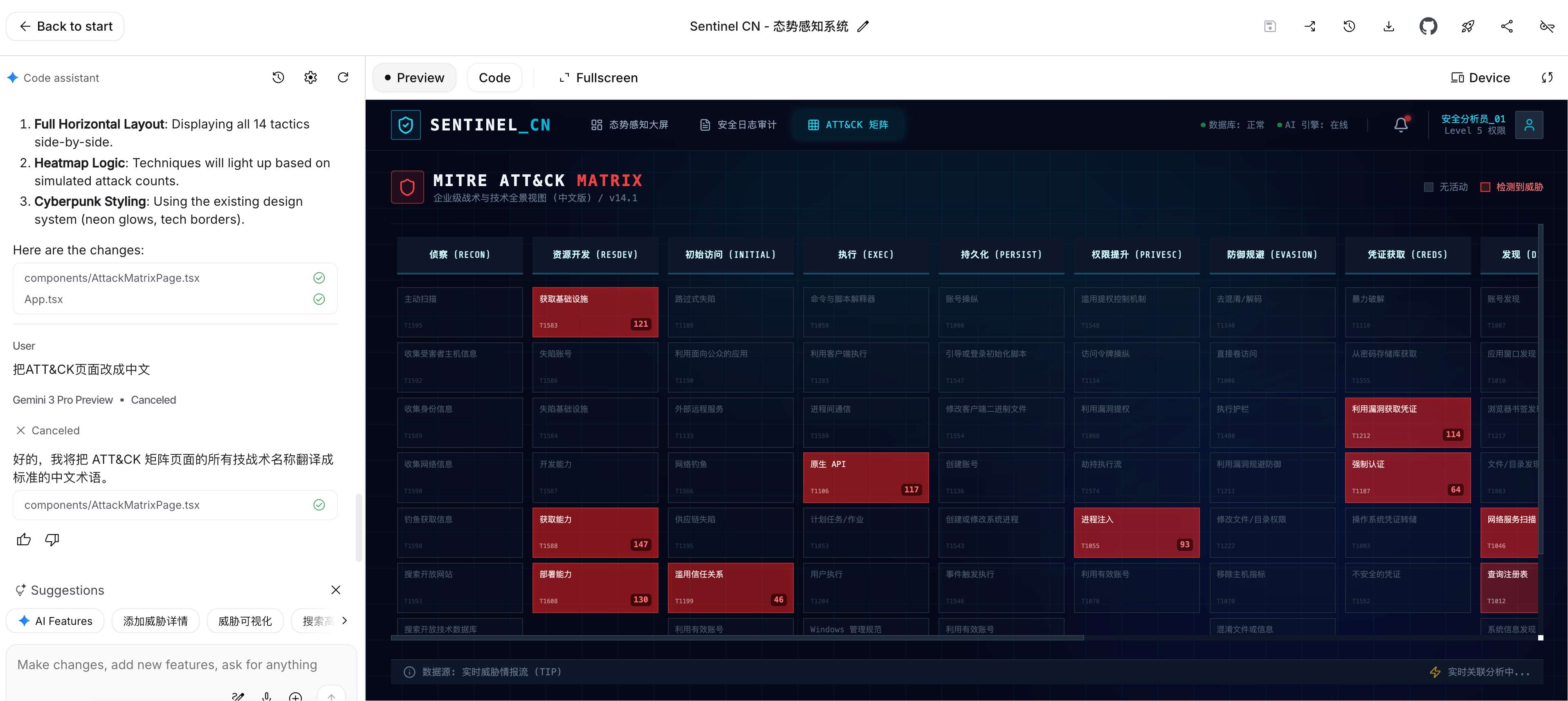1568x701 pixels.
Task: Expand more suggestions with chevron arrow
Action: 344,621
